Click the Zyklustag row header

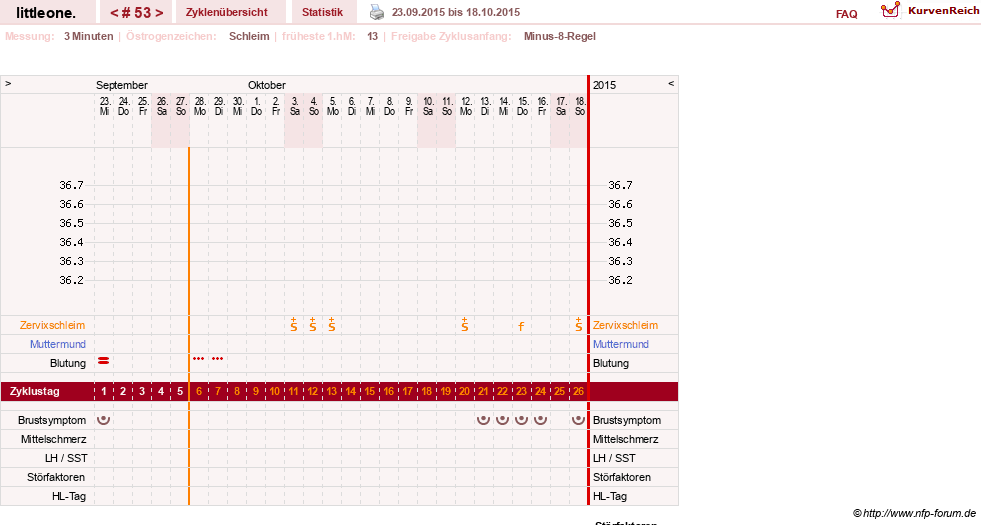[35, 391]
